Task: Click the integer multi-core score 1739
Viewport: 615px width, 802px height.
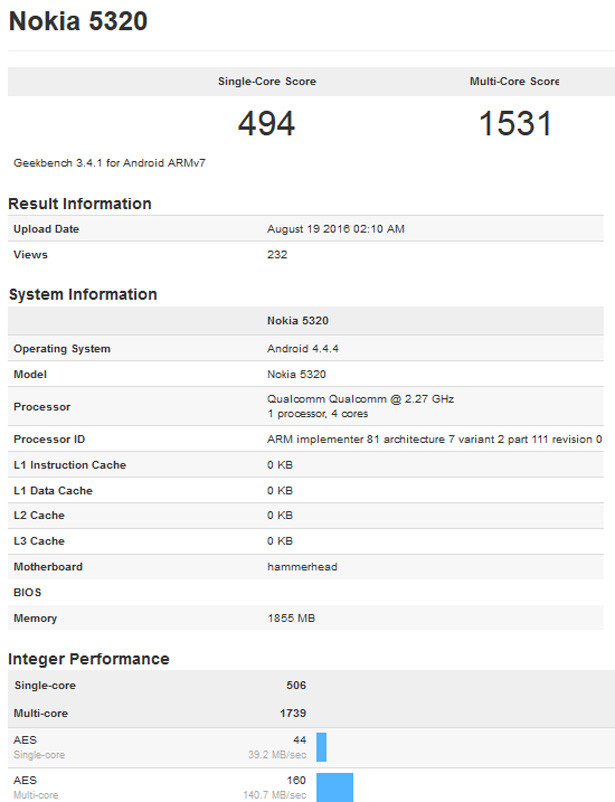Action: (293, 714)
